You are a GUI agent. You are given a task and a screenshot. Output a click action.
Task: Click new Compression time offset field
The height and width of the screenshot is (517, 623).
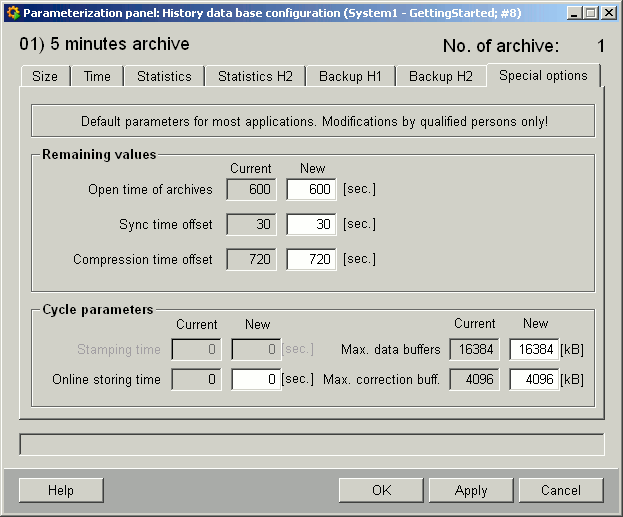tap(311, 260)
